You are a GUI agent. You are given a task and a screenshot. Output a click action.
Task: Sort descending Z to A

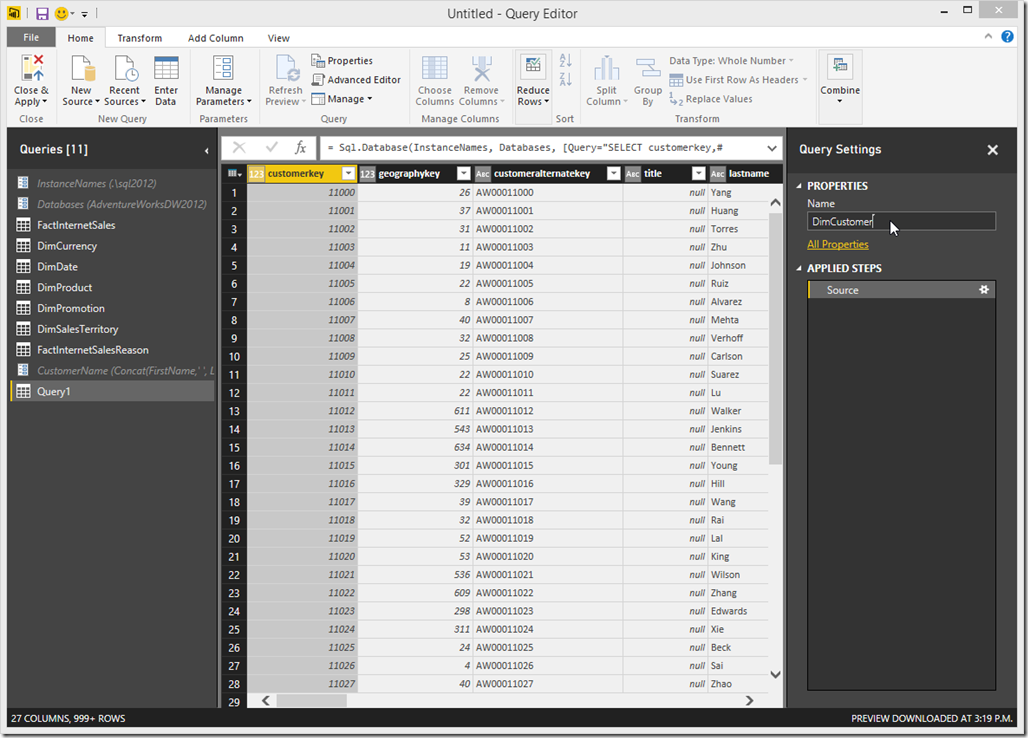tap(565, 79)
